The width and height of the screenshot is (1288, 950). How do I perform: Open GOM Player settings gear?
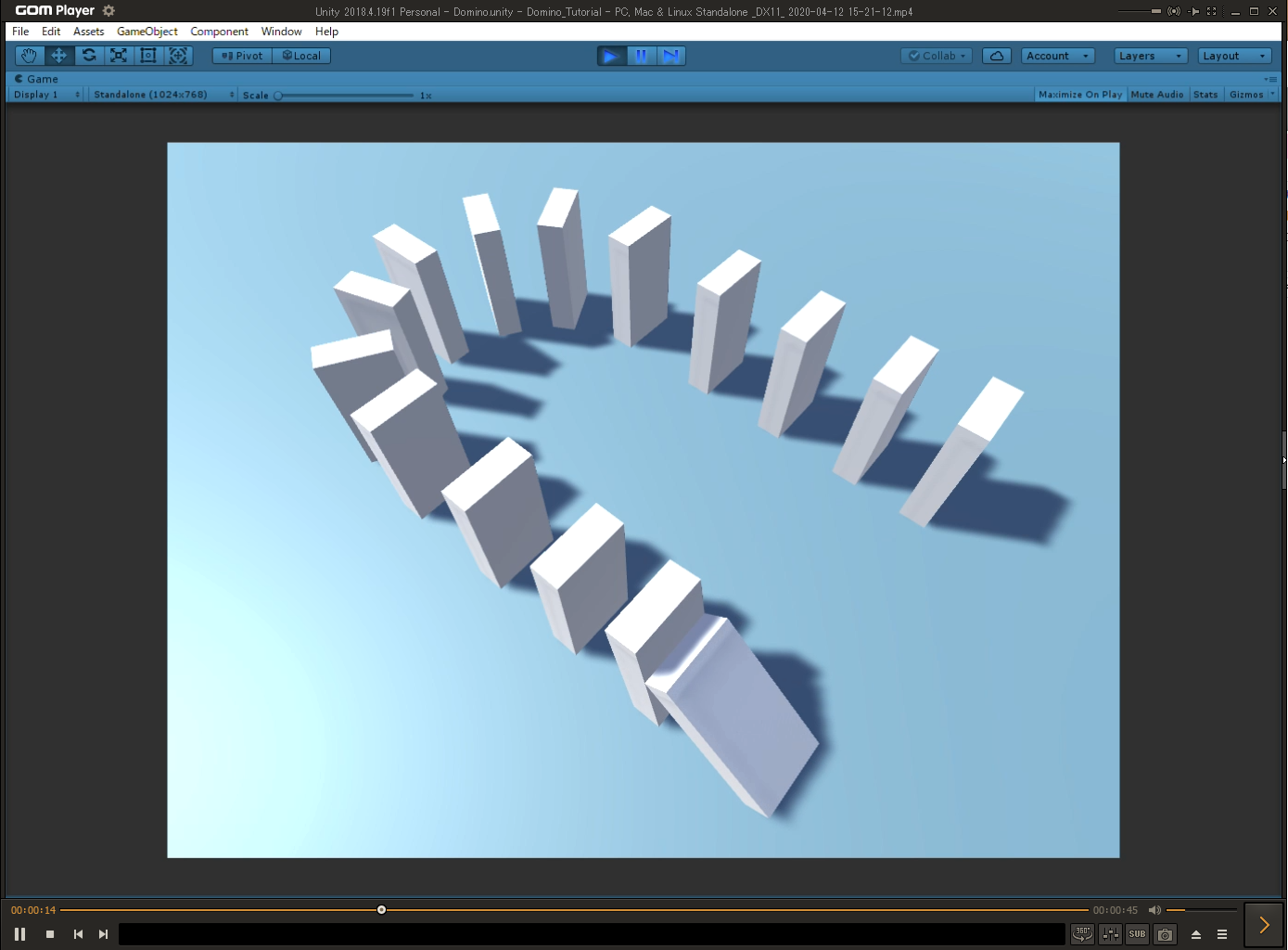point(108,11)
